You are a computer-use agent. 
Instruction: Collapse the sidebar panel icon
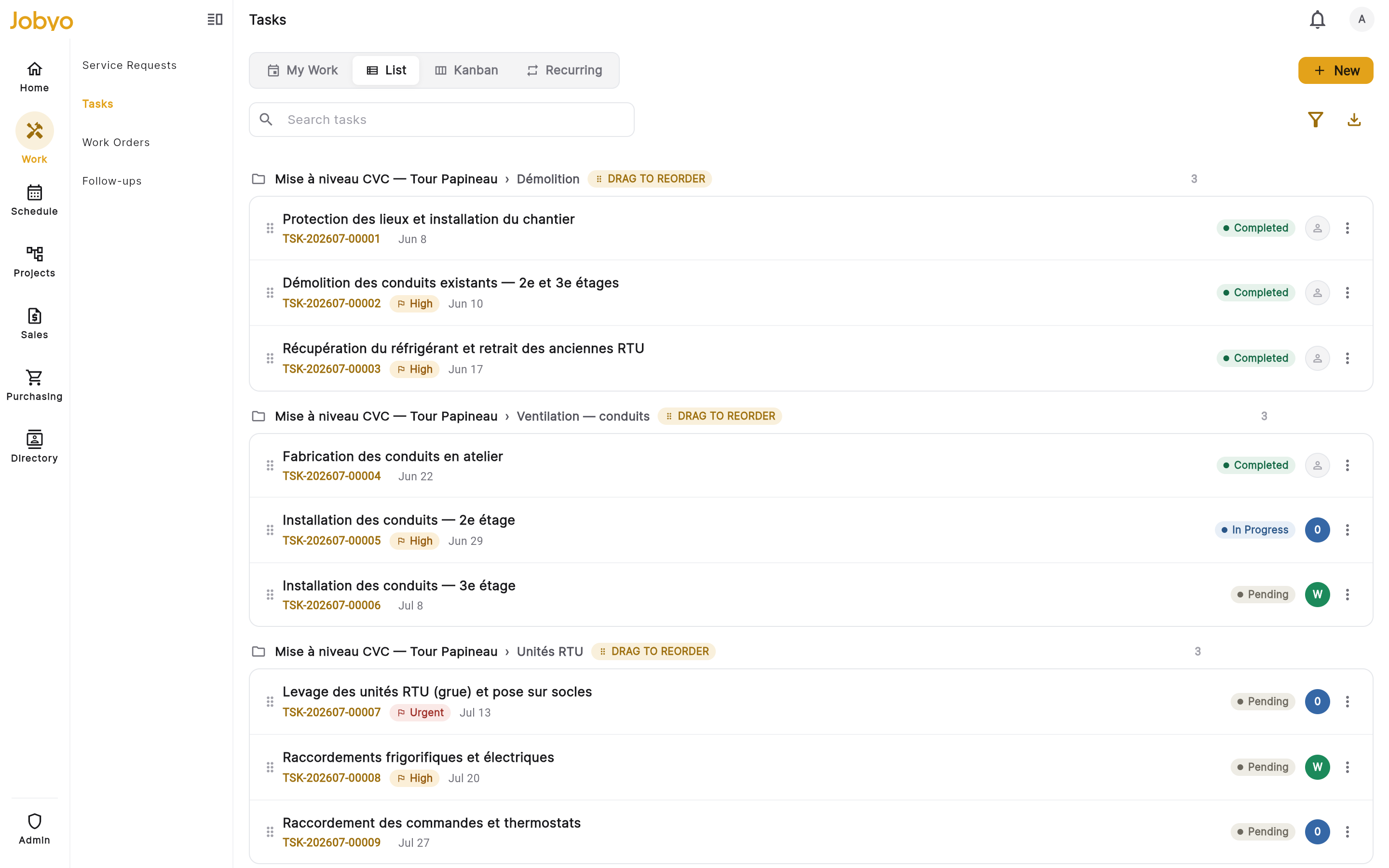click(x=215, y=19)
